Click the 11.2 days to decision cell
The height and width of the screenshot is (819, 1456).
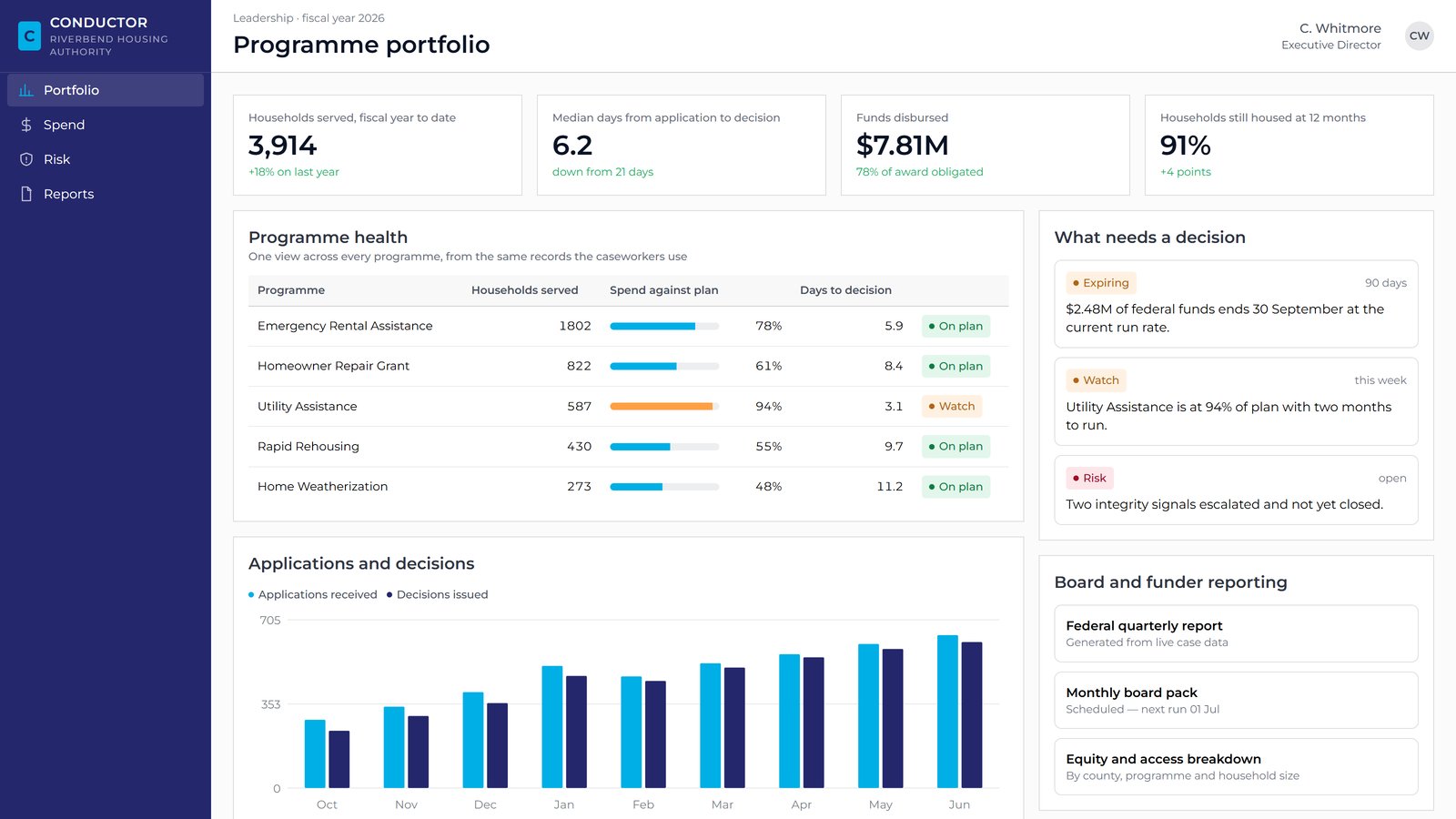point(890,487)
